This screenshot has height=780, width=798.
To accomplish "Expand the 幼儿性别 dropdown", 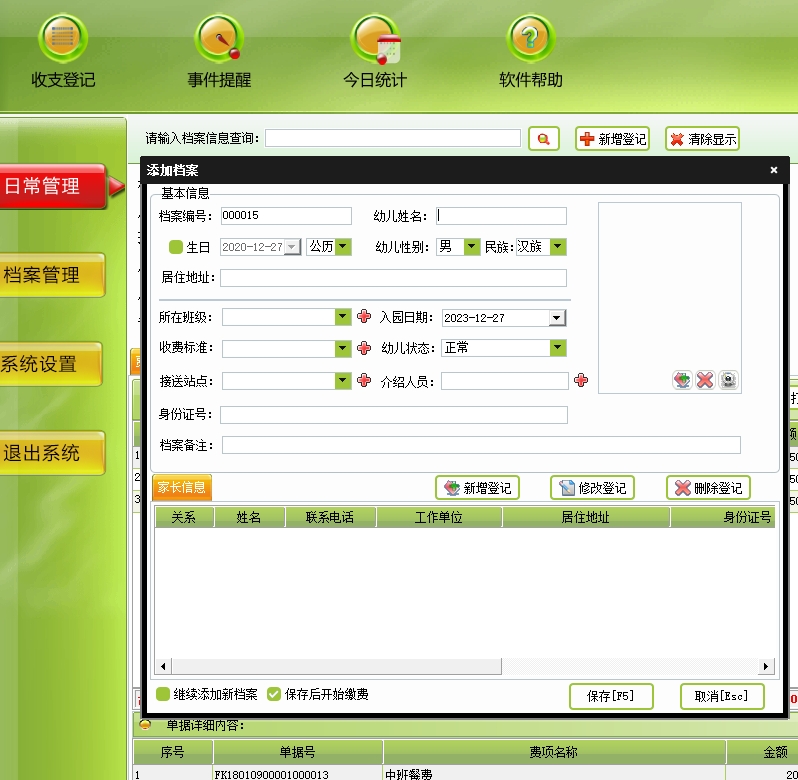I will (472, 246).
